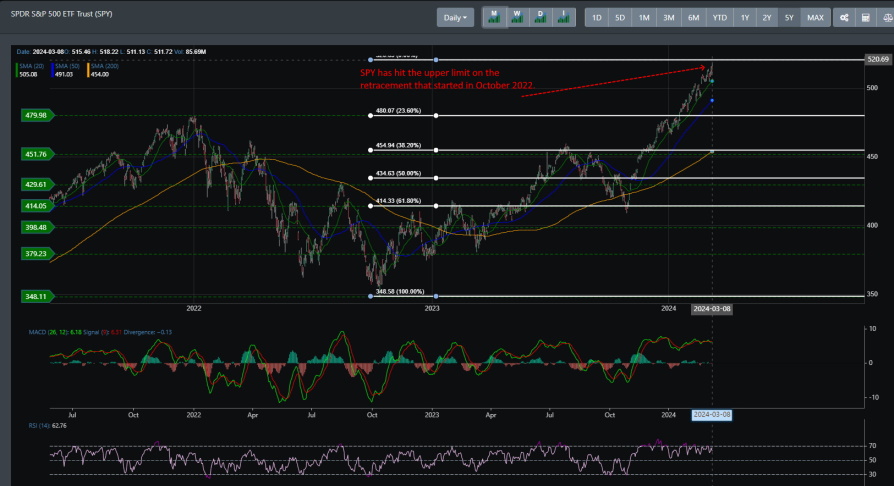
Task: Set chart range to 1Y
Action: tap(745, 18)
